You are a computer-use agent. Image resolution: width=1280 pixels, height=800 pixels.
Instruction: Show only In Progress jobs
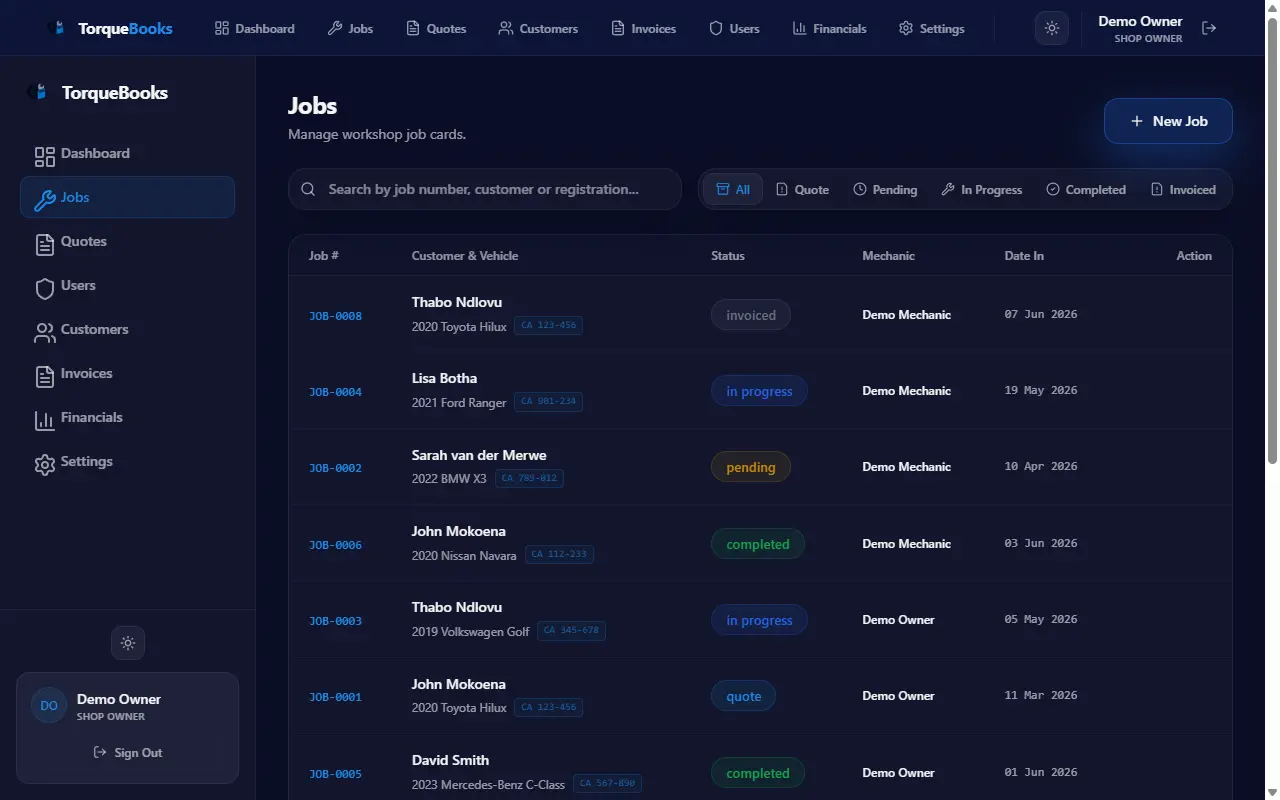coord(982,189)
